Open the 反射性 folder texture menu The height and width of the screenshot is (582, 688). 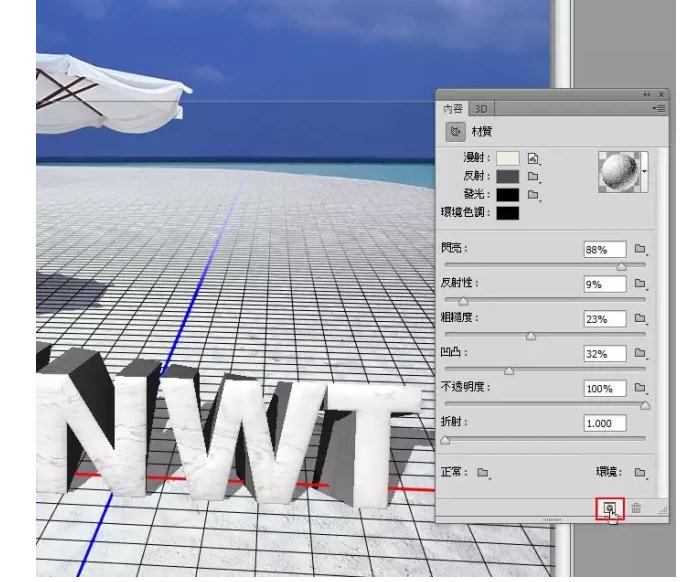coord(640,284)
